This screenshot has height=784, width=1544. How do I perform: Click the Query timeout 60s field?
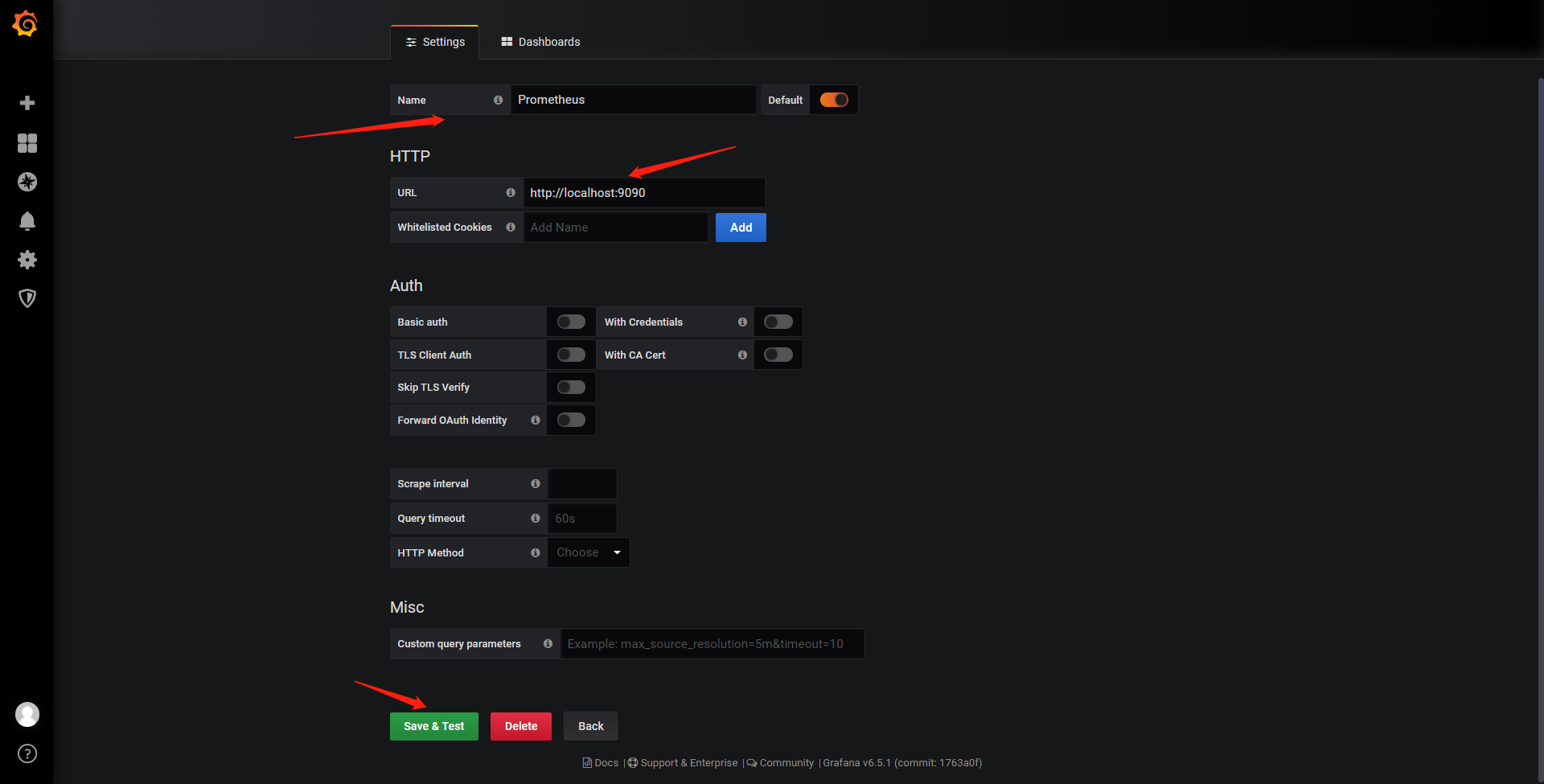point(582,519)
